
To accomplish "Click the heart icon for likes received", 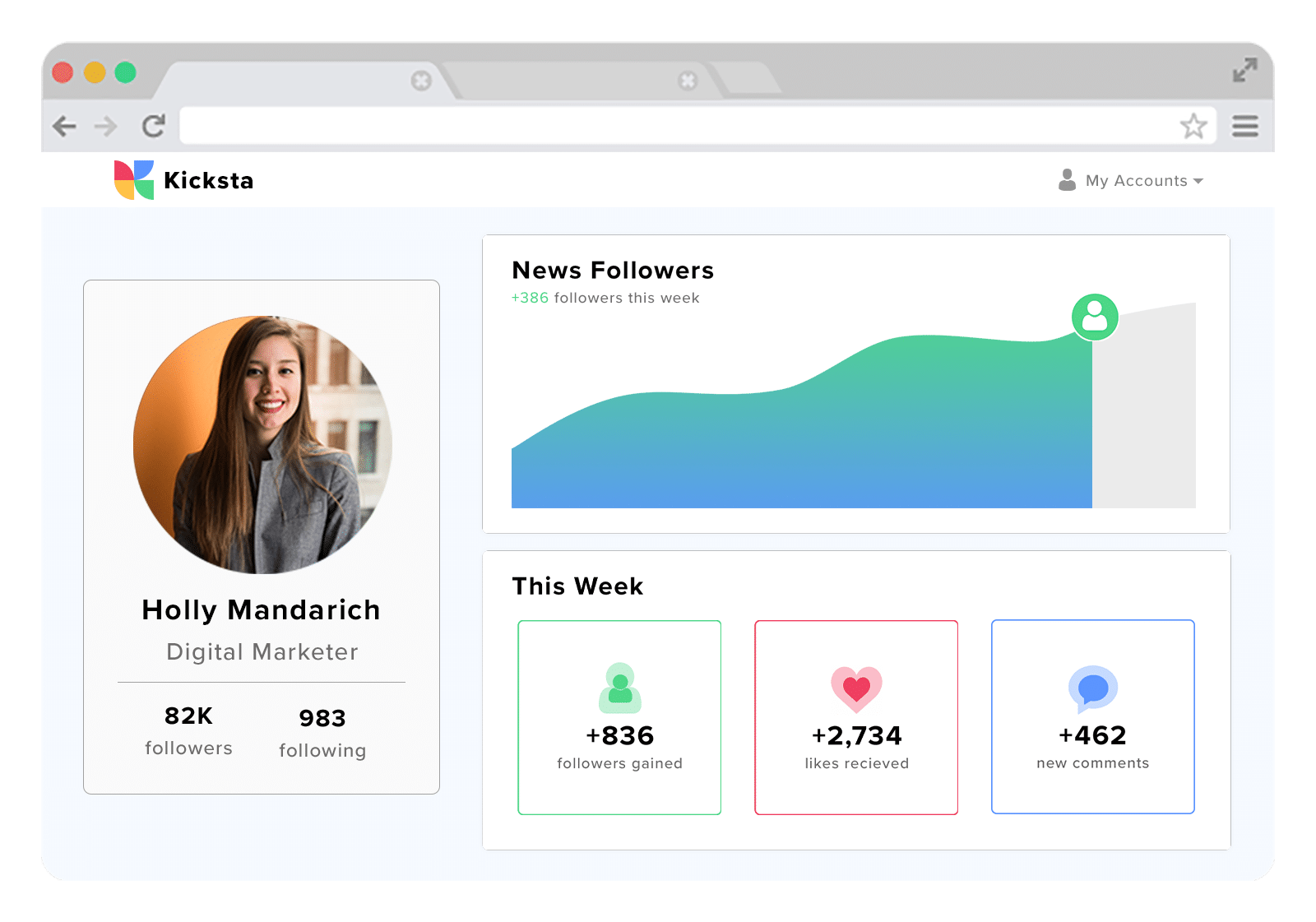I will [x=856, y=689].
